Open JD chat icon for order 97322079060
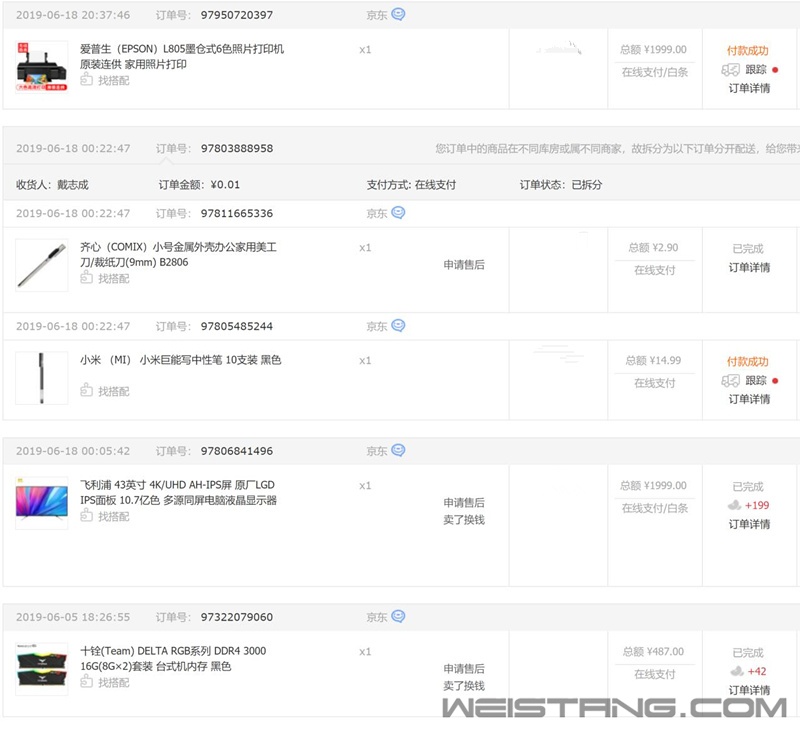The width and height of the screenshot is (800, 731). click(398, 616)
